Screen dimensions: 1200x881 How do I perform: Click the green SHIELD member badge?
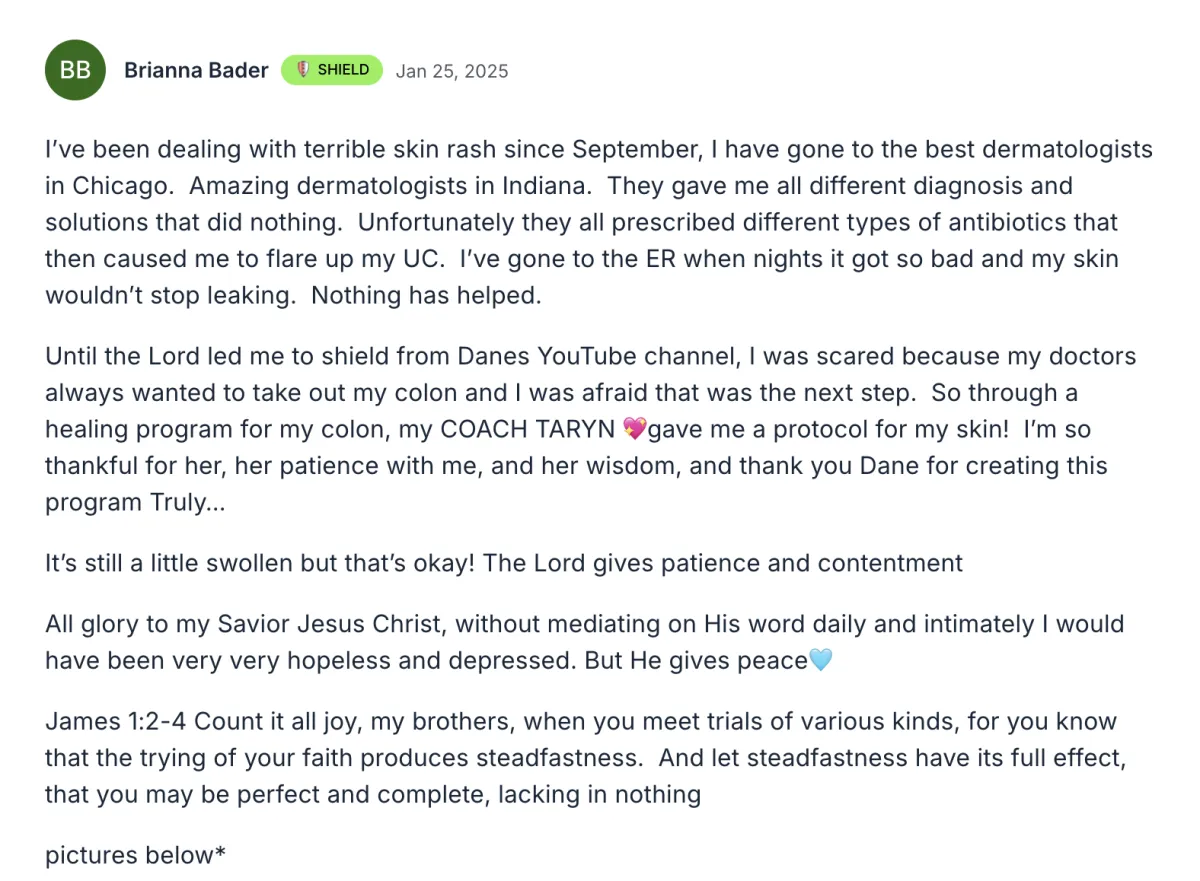coord(332,70)
